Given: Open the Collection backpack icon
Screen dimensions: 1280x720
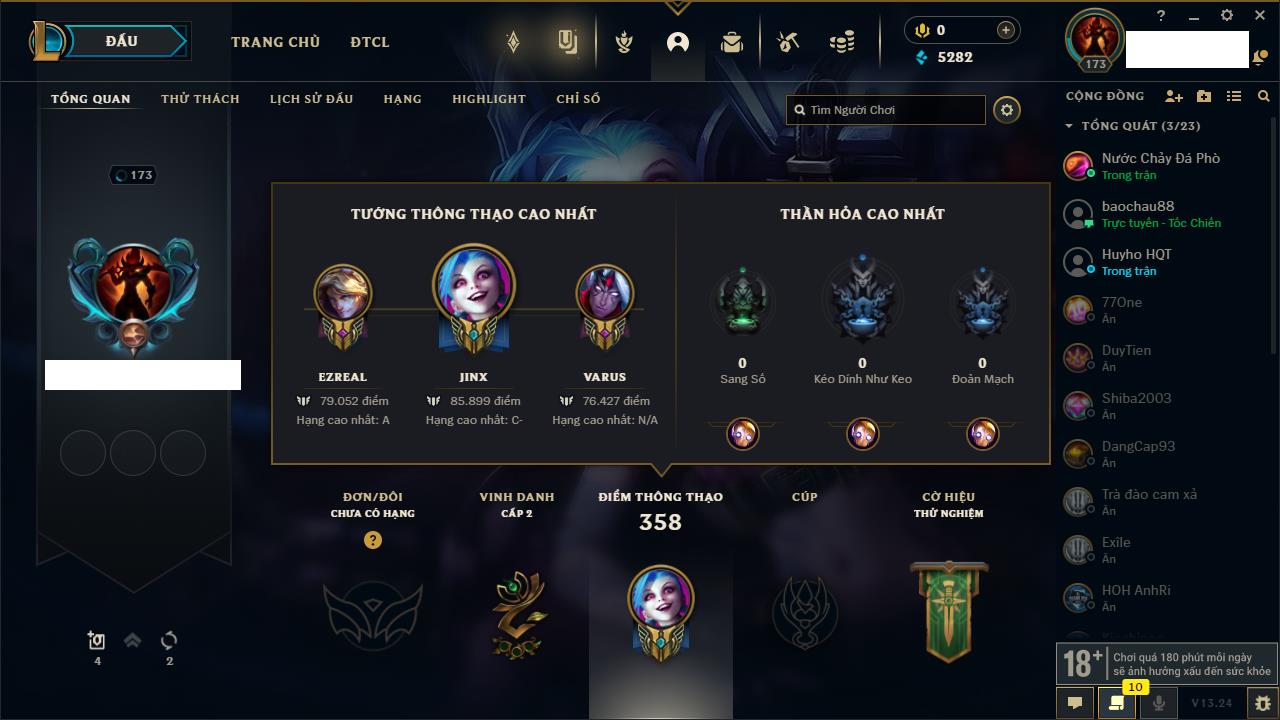Looking at the screenshot, I should tap(732, 42).
